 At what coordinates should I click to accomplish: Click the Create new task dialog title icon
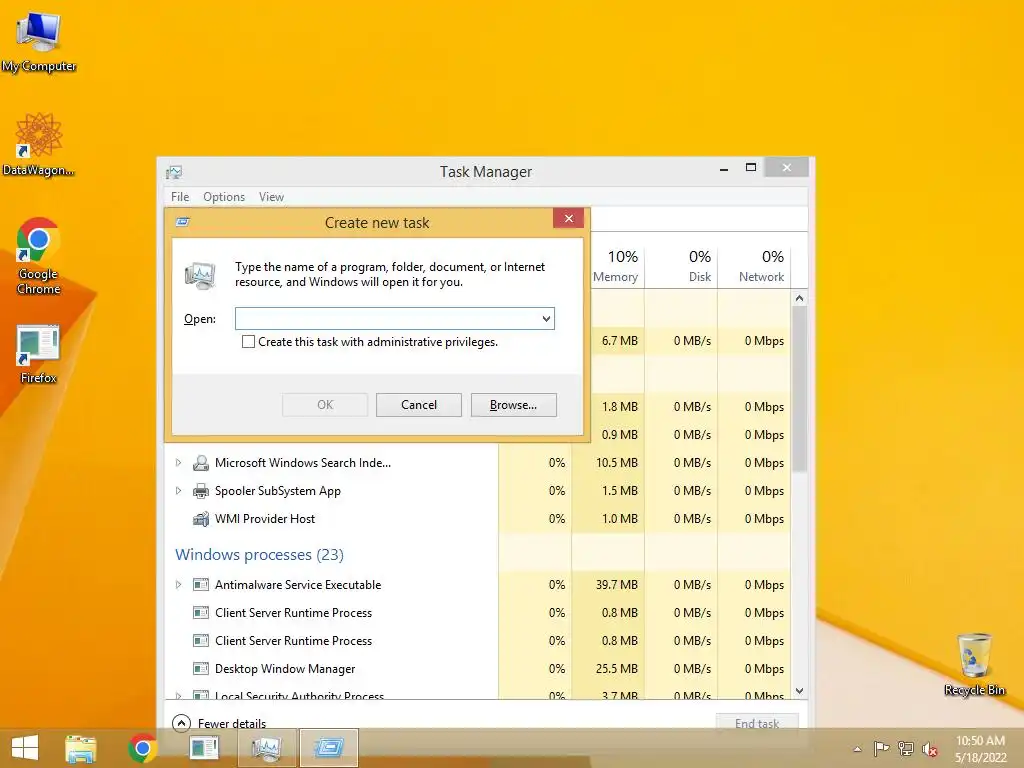pyautogui.click(x=183, y=222)
